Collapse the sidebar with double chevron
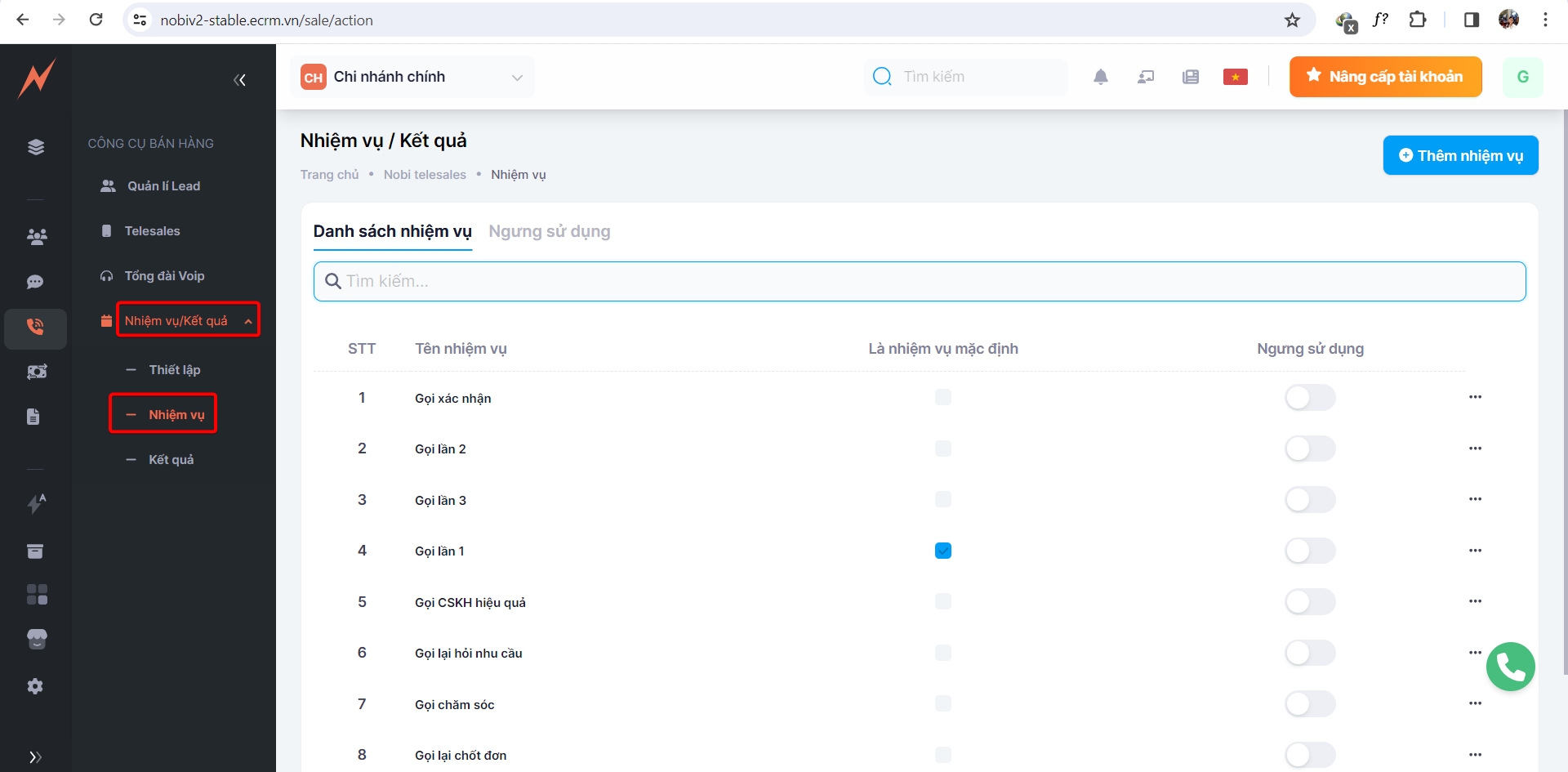Image resolution: width=1568 pixels, height=772 pixels. point(239,79)
